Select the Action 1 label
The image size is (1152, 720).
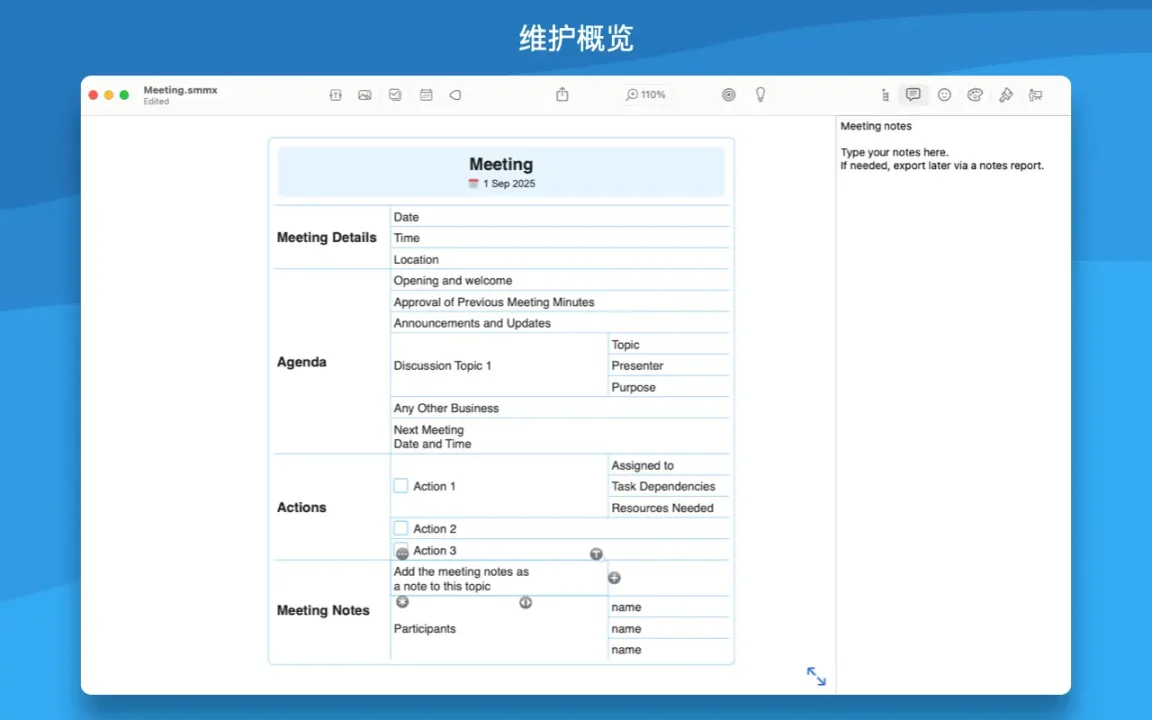pyautogui.click(x=434, y=486)
